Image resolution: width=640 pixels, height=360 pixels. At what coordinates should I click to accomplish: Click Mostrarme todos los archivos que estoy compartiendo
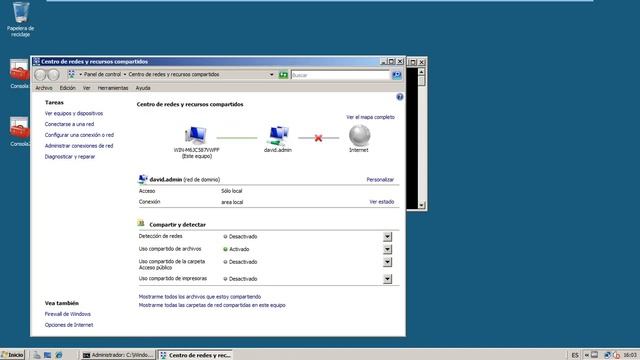coord(200,297)
